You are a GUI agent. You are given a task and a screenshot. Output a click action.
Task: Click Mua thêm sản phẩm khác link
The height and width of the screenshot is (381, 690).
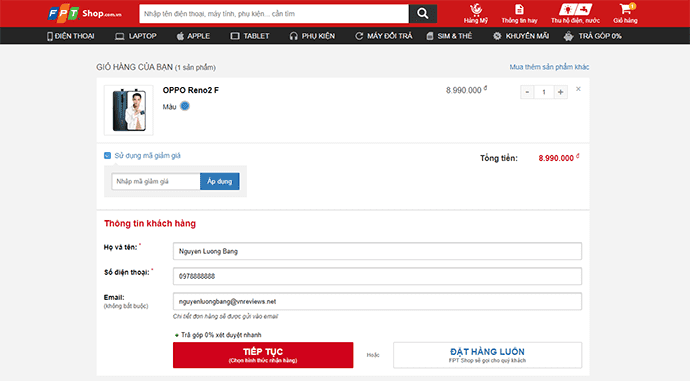(x=549, y=67)
